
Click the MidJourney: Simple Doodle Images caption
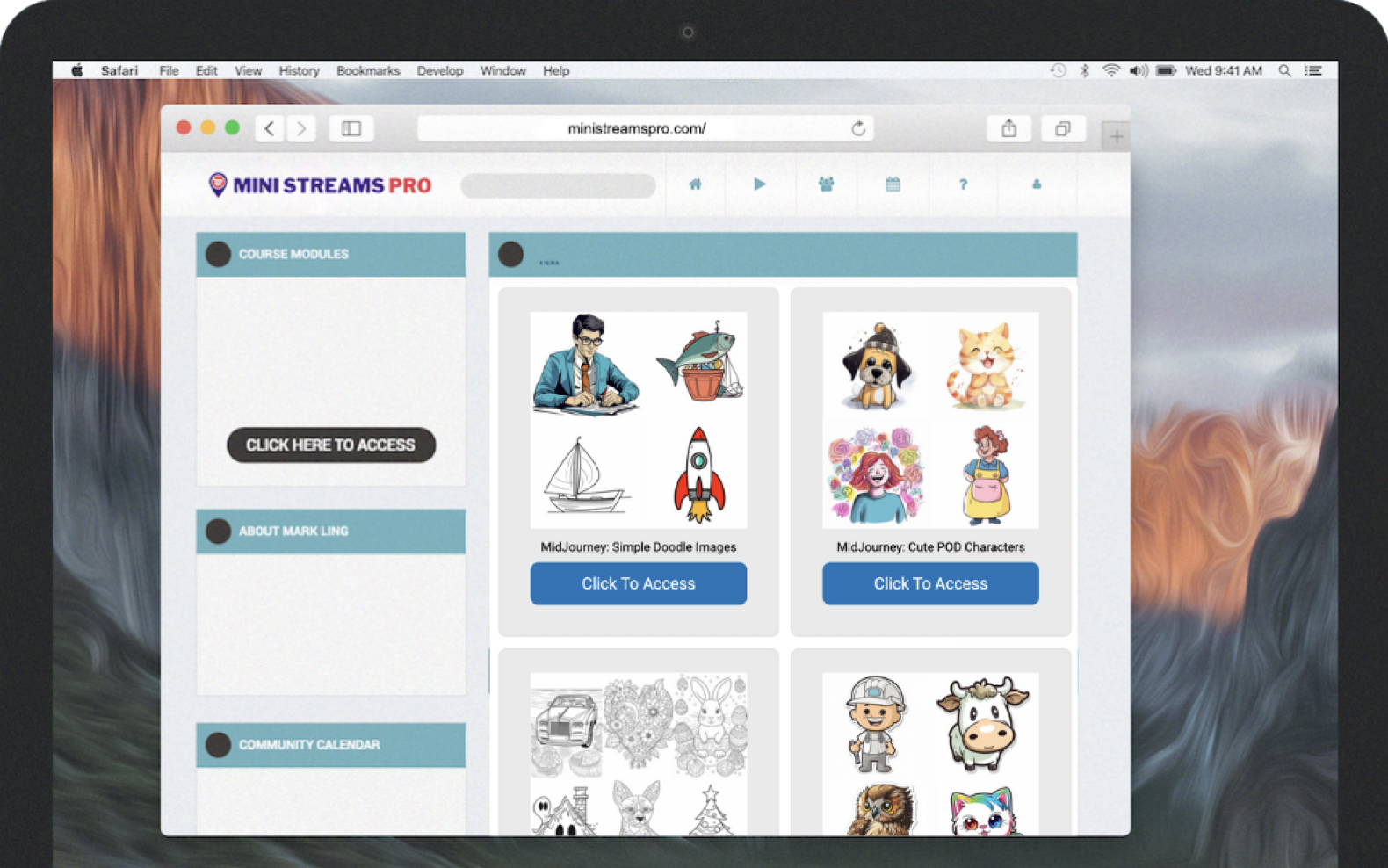(x=639, y=546)
